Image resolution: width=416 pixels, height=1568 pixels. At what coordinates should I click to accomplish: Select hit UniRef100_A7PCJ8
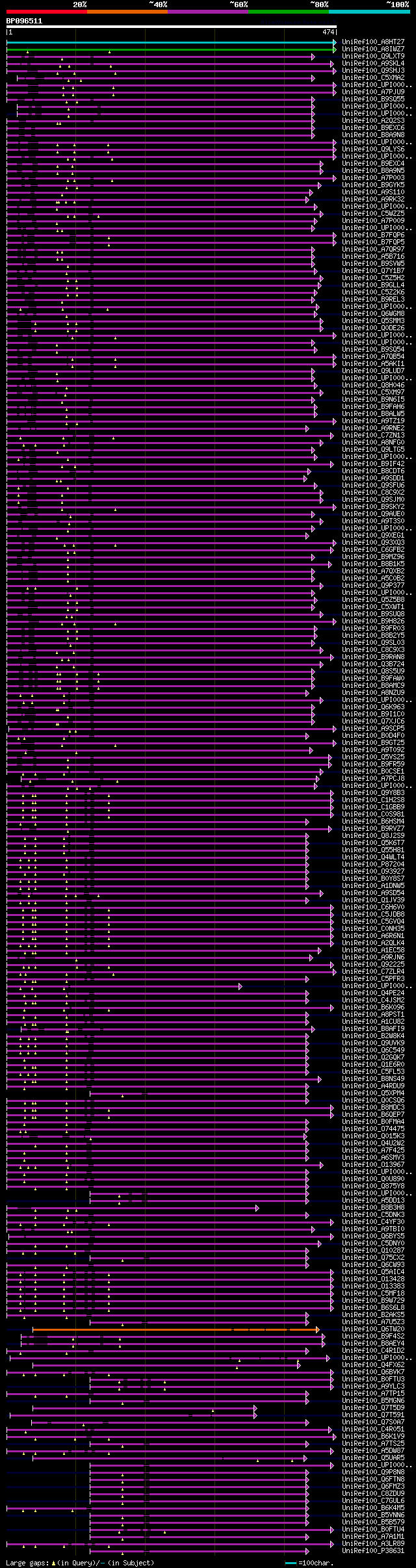click(373, 779)
